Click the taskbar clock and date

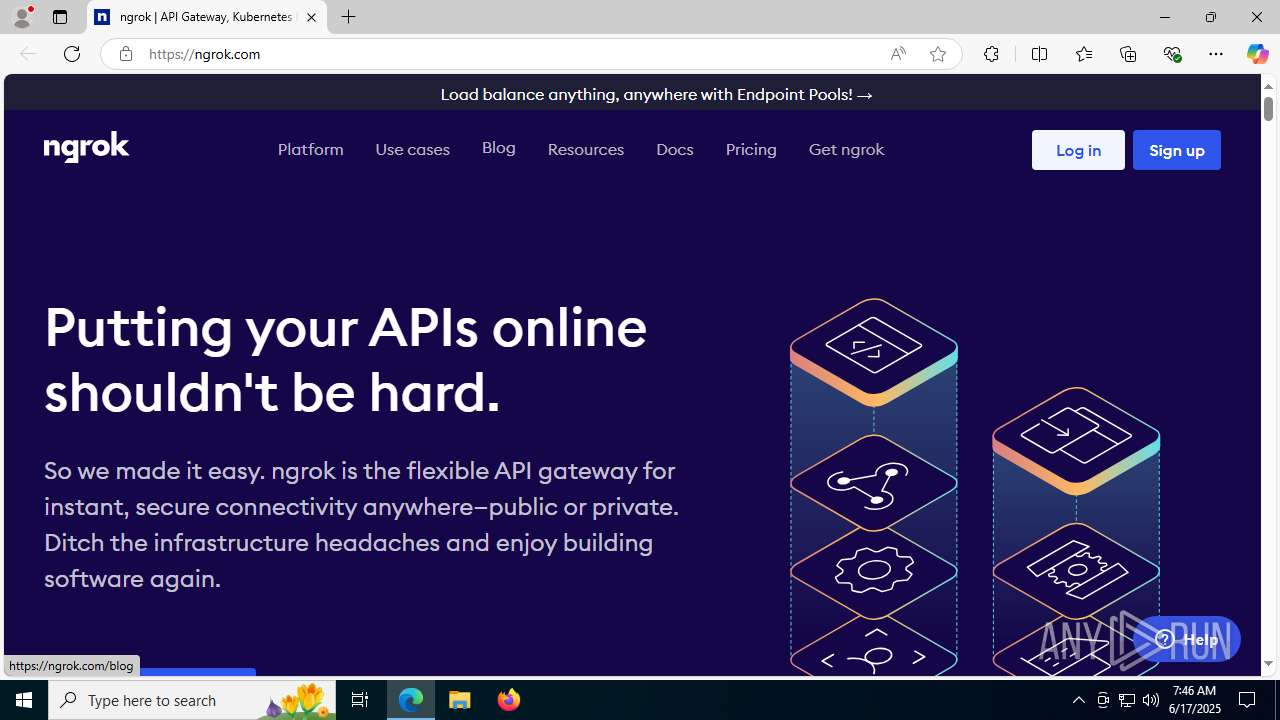[x=1193, y=700]
